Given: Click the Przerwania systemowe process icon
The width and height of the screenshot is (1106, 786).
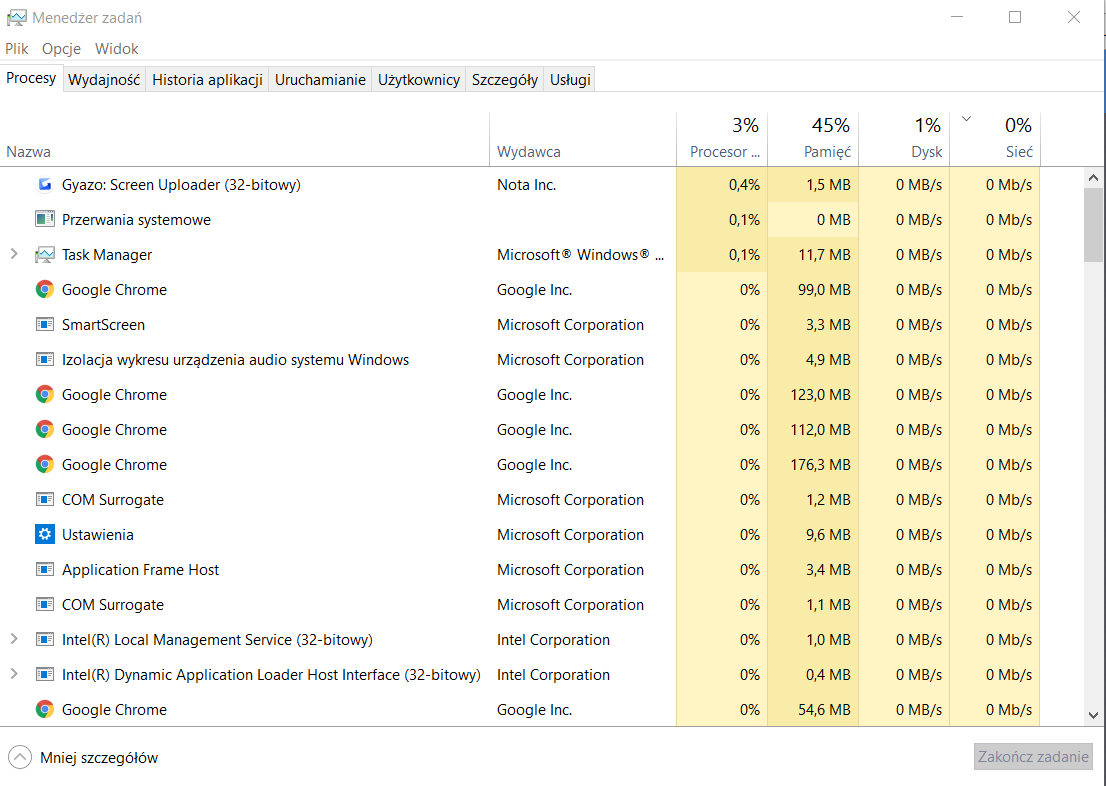Looking at the screenshot, I should click(x=44, y=219).
